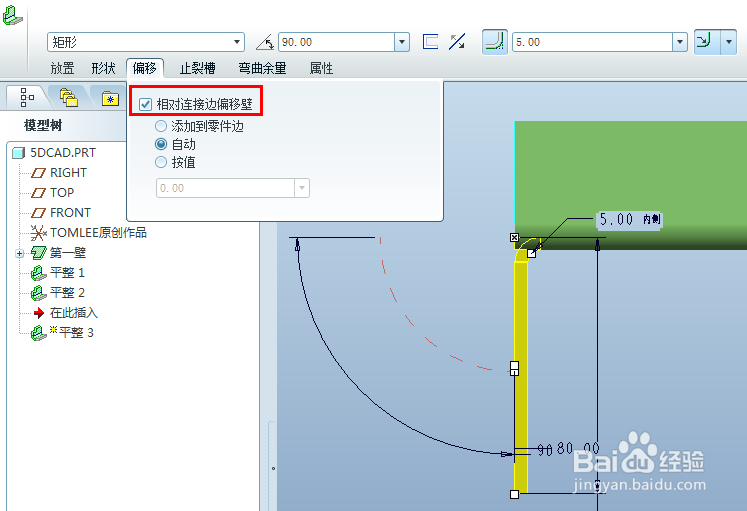Click the 平整 3 feature icon
This screenshot has width=747, height=511.
[38, 333]
